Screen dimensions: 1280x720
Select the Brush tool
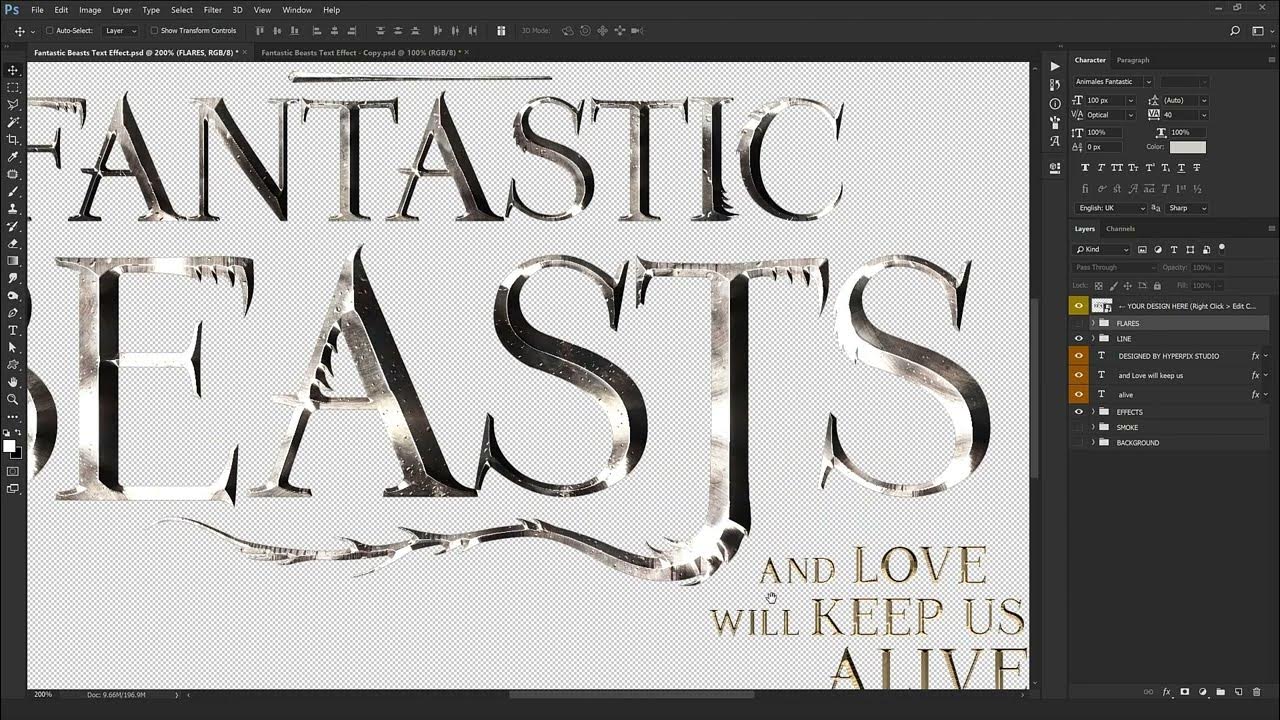13,191
